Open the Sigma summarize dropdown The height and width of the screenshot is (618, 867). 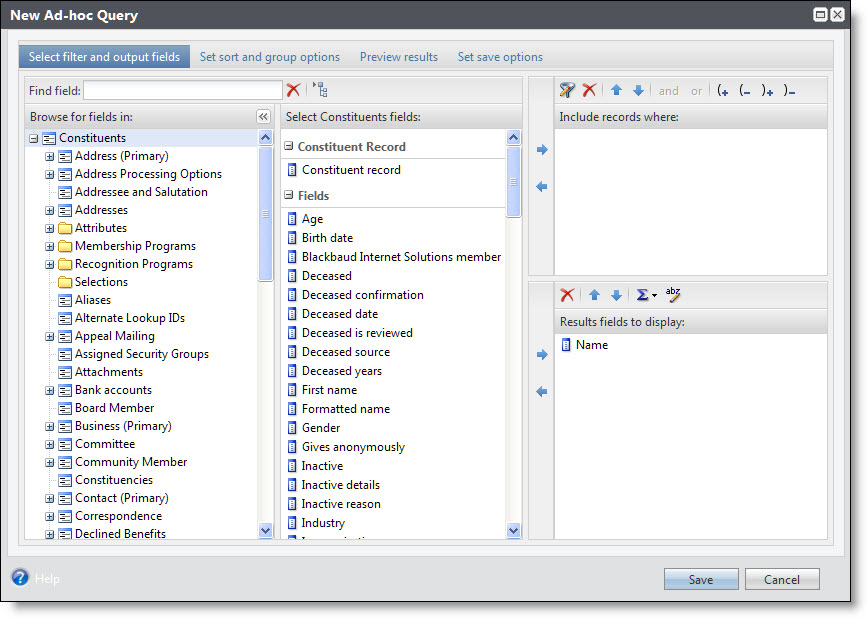pos(646,295)
